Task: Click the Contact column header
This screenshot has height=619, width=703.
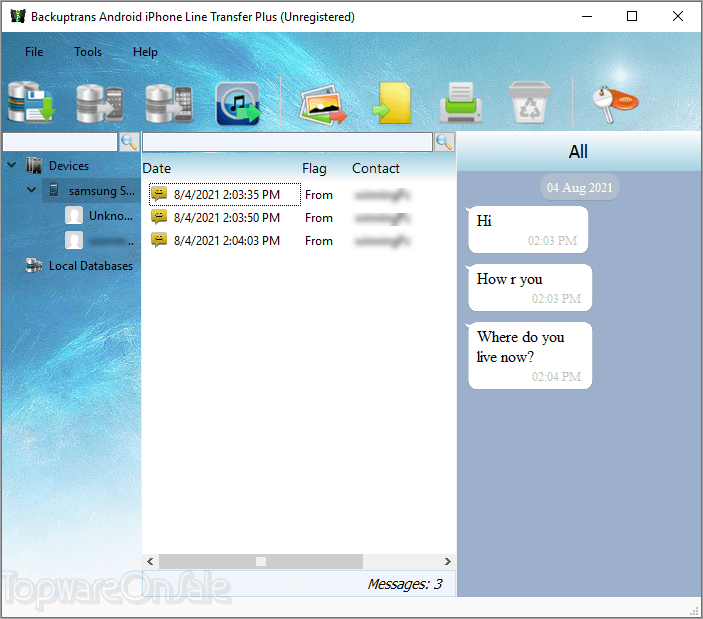Action: tap(376, 169)
